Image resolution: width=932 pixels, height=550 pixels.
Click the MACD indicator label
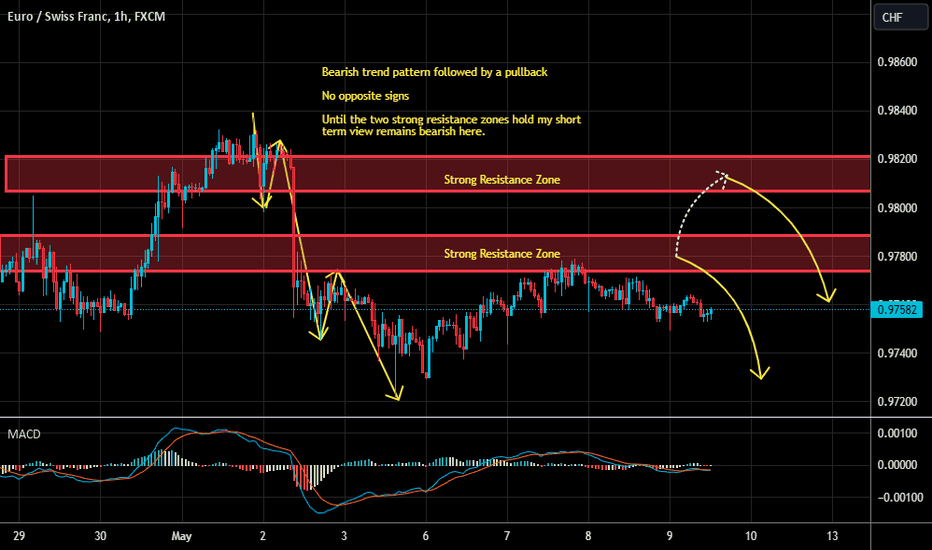[24, 434]
